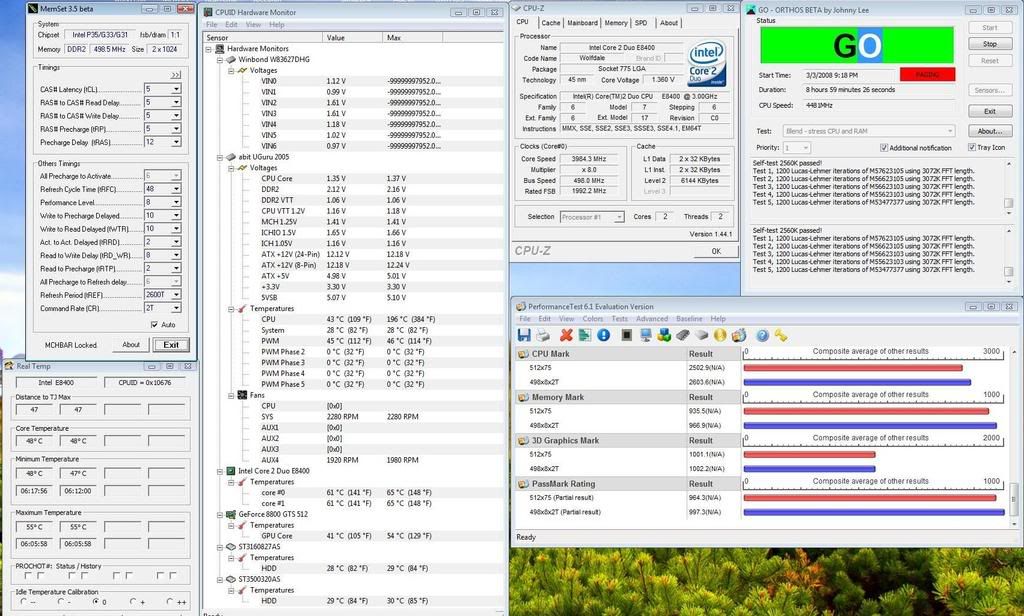Screen dimensions: 1024x616
Task: Open the Baseline menu in PerformanceTest
Action: [689, 319]
